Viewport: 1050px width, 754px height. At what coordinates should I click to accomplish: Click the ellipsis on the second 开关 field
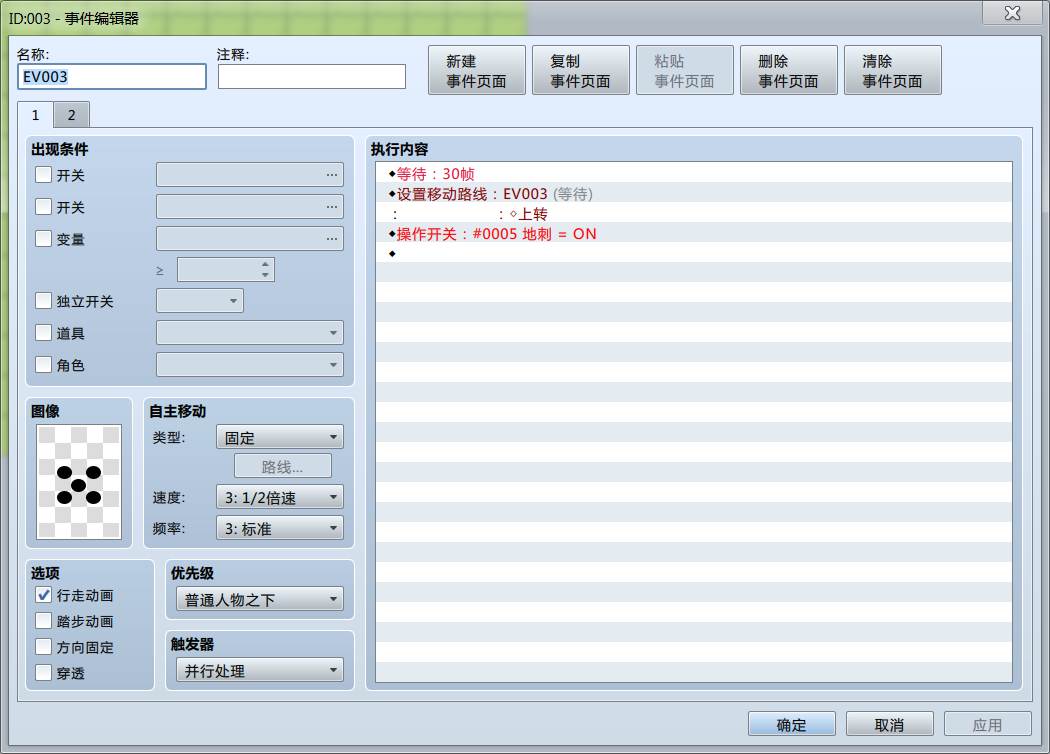coord(331,207)
